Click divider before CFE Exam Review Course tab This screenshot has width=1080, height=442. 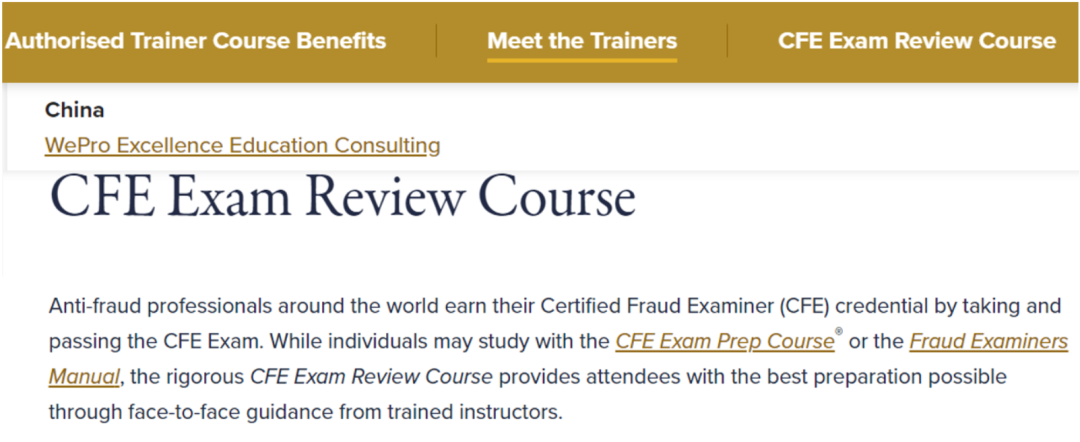727,41
